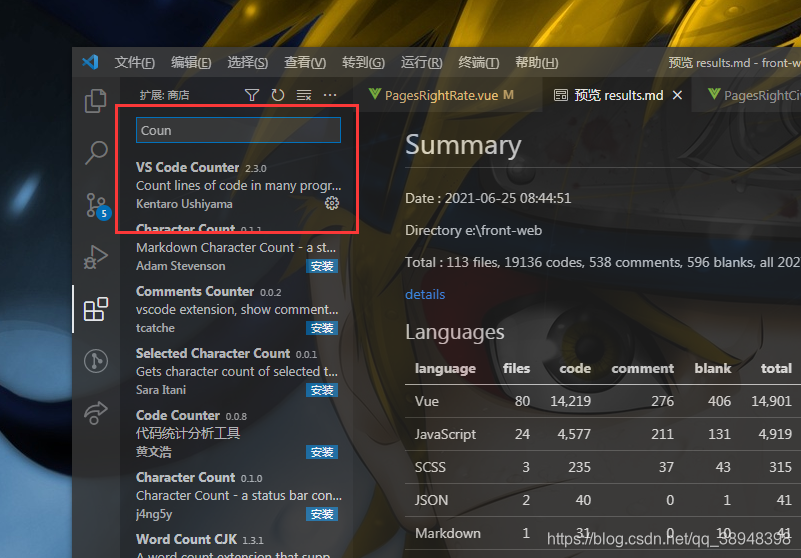
Task: Open the 查看(V) menu
Action: tap(305, 62)
